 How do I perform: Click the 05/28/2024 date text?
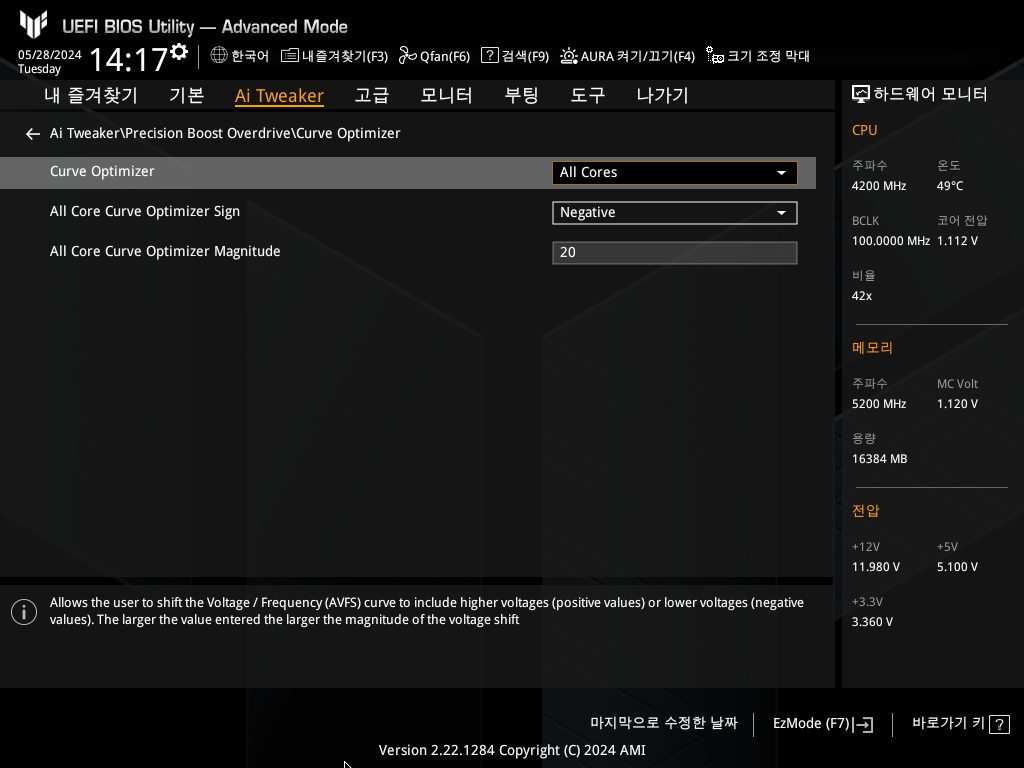click(50, 55)
